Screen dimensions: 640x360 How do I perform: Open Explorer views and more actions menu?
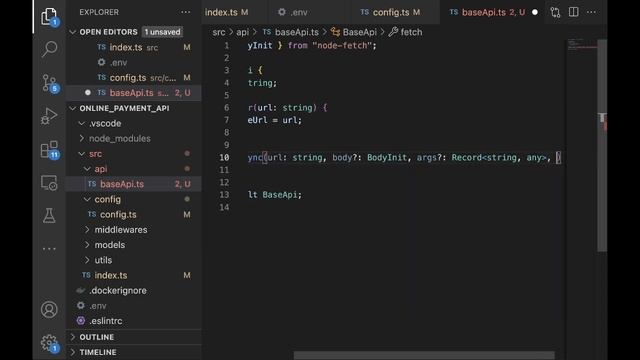click(x=186, y=12)
